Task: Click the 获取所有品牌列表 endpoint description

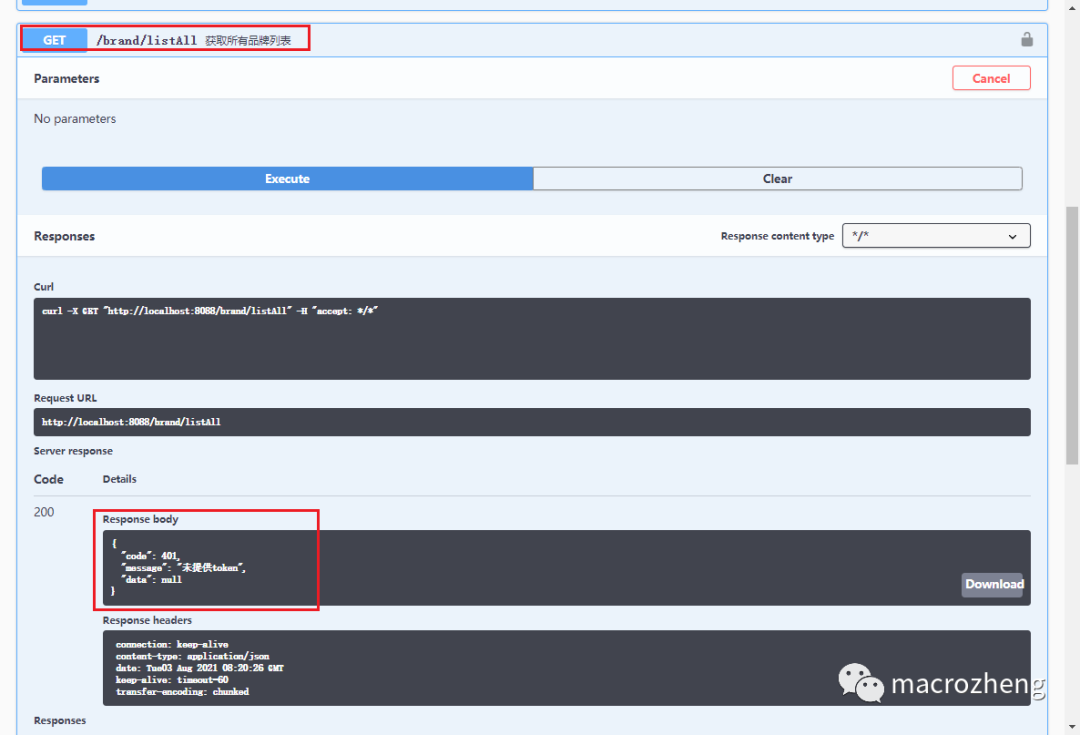Action: [248, 41]
